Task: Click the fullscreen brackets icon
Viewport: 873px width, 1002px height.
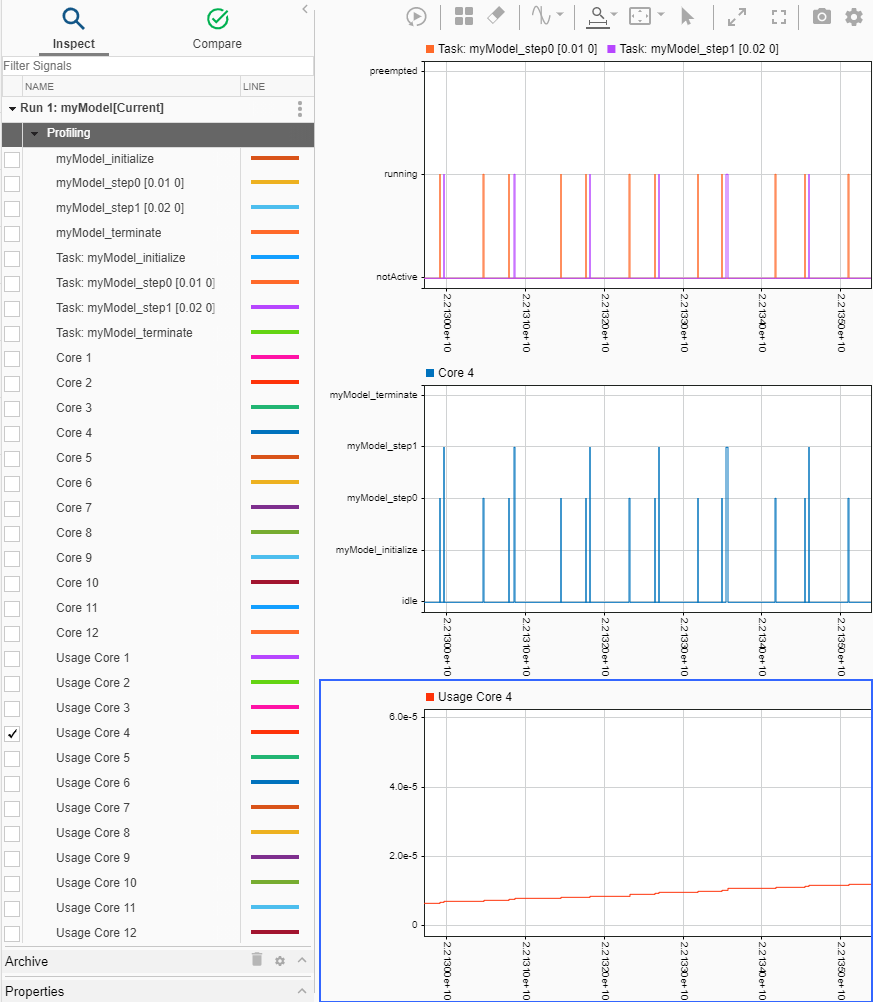Action: (779, 16)
